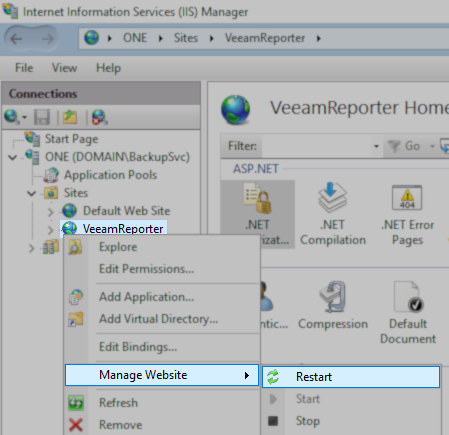Open the Manage Website submenu

tap(162, 375)
